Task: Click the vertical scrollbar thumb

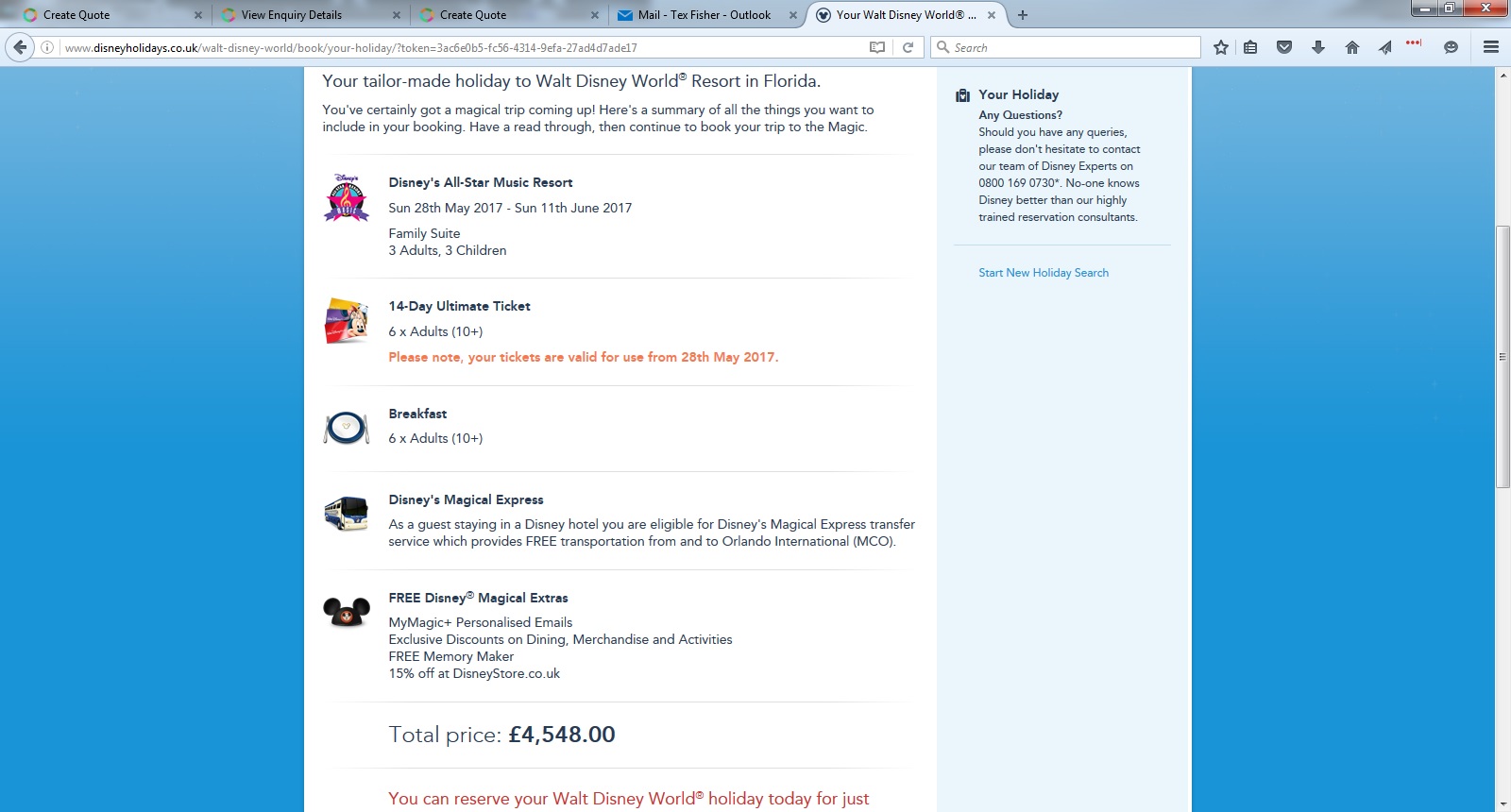Action: coord(1503,357)
